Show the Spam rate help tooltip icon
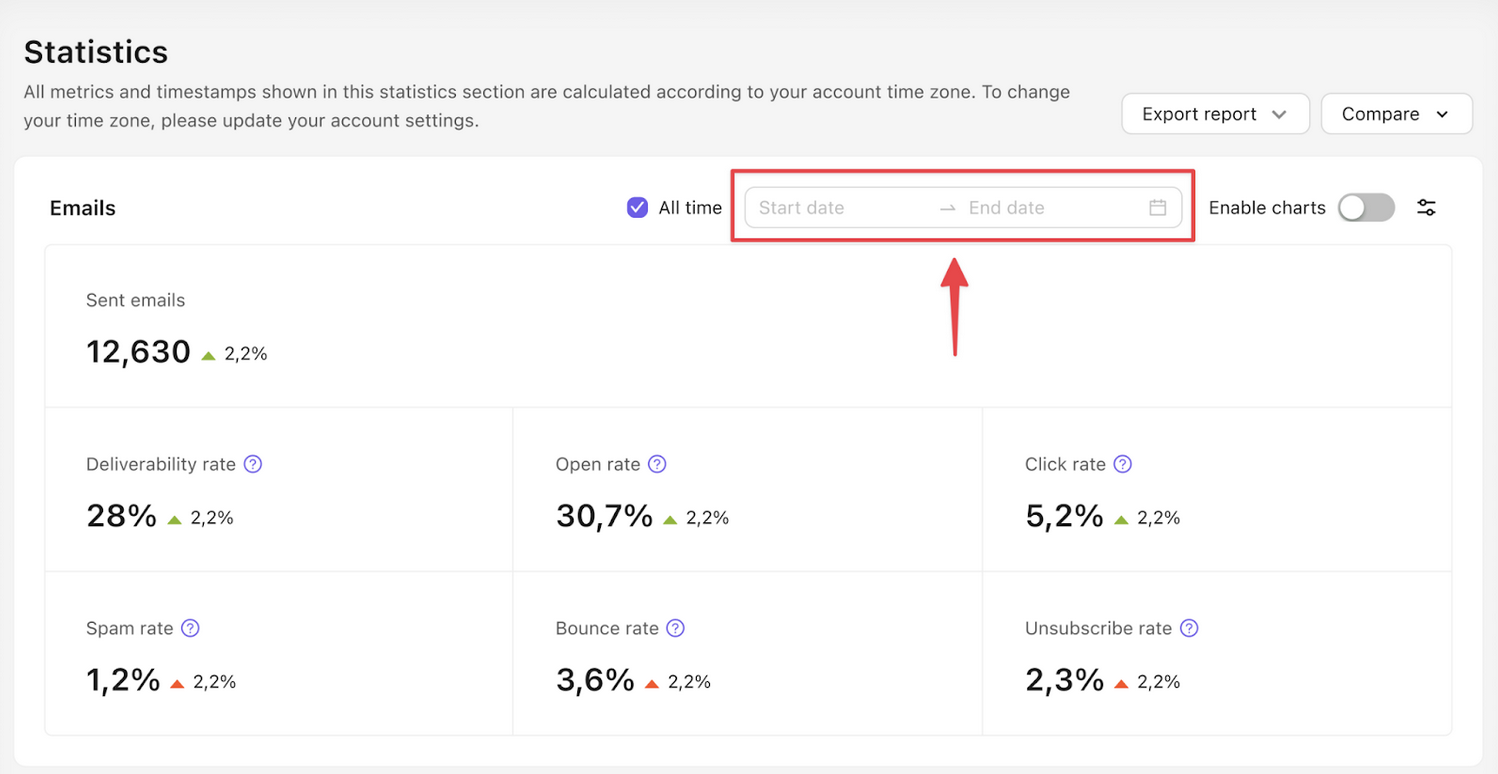This screenshot has height=774, width=1498. coord(190,628)
